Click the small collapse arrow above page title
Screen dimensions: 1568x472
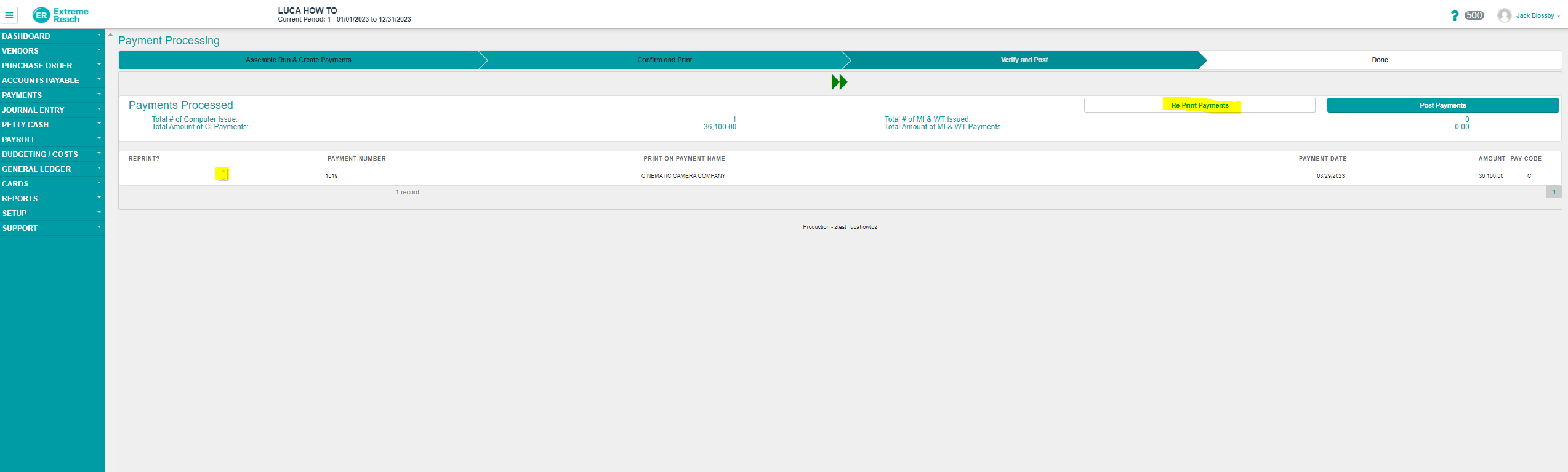[111, 35]
